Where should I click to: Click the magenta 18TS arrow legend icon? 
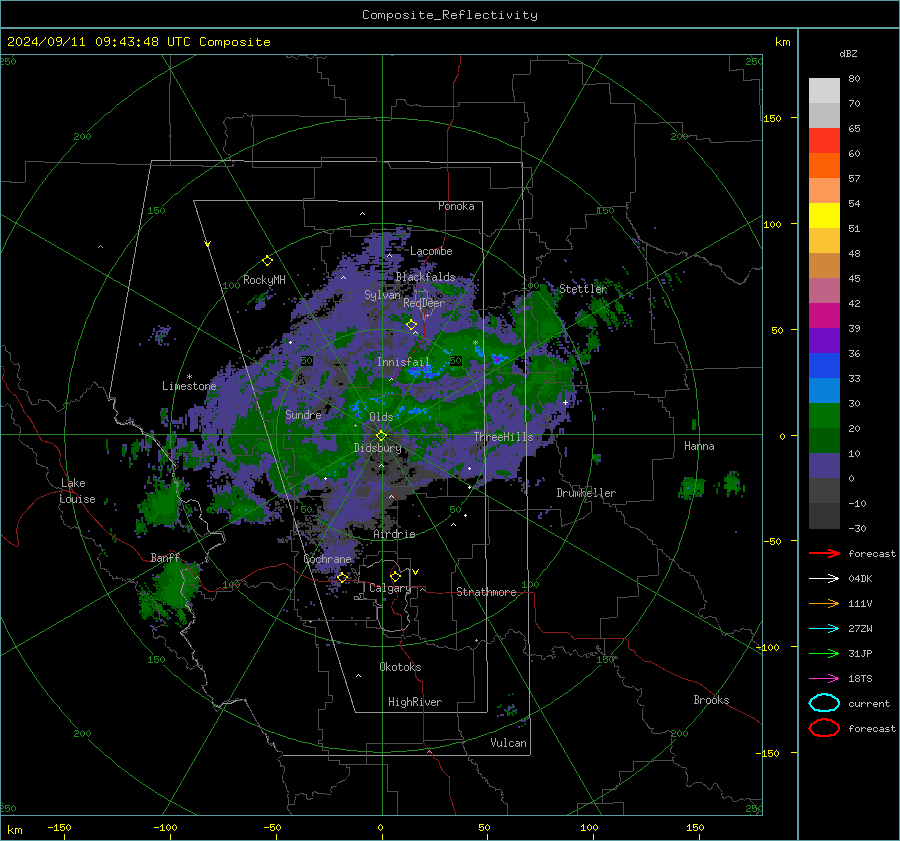pos(824,678)
